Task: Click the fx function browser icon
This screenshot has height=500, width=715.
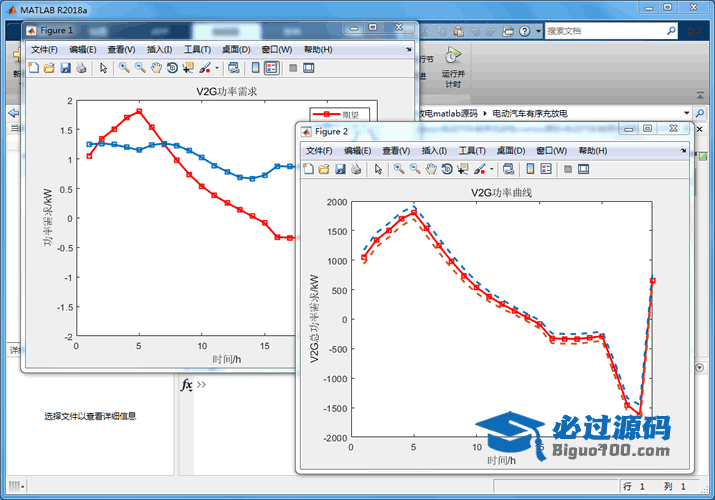Action: point(186,385)
